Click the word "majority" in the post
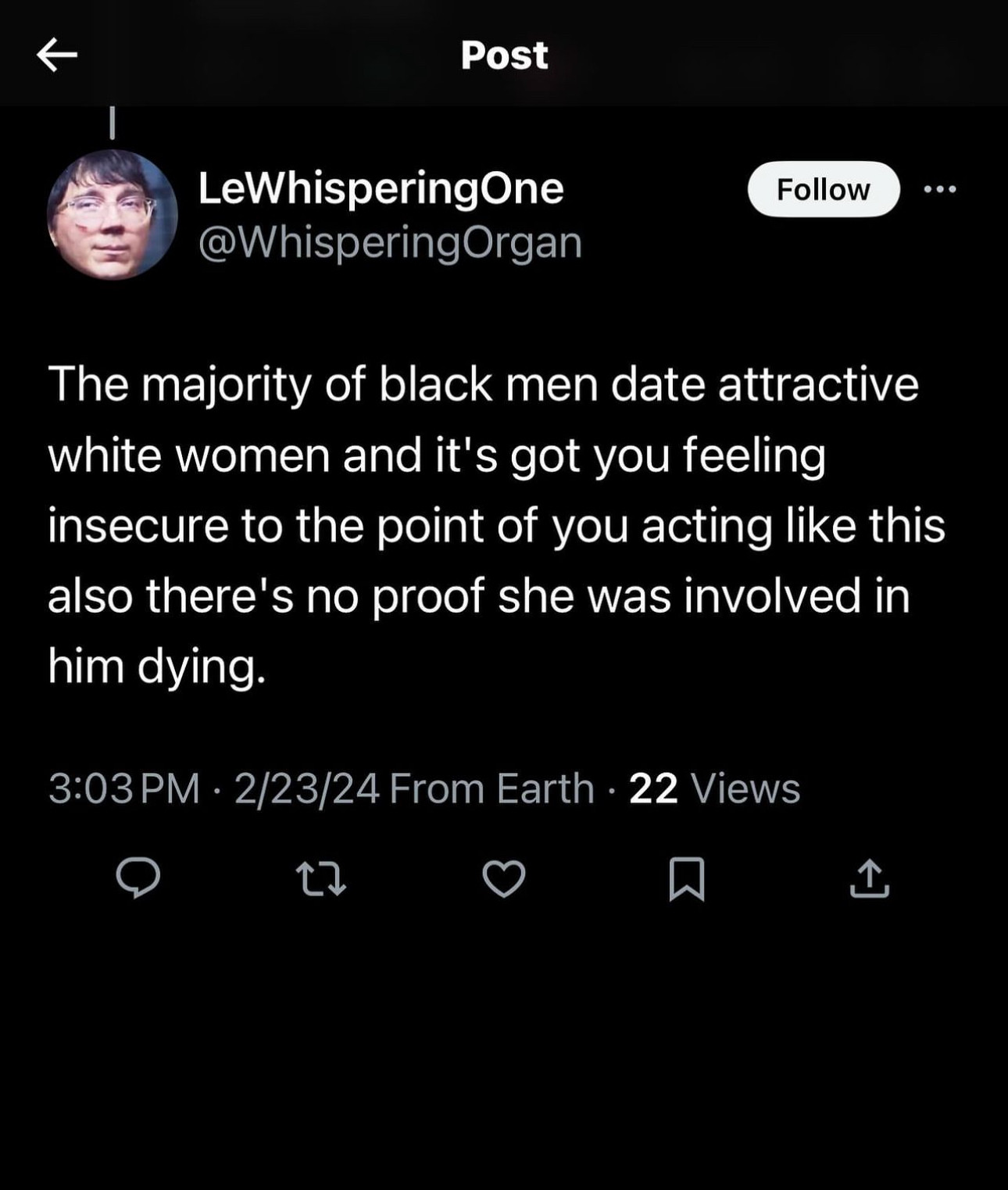Screen dimensions: 1008x1190 pos(225,384)
